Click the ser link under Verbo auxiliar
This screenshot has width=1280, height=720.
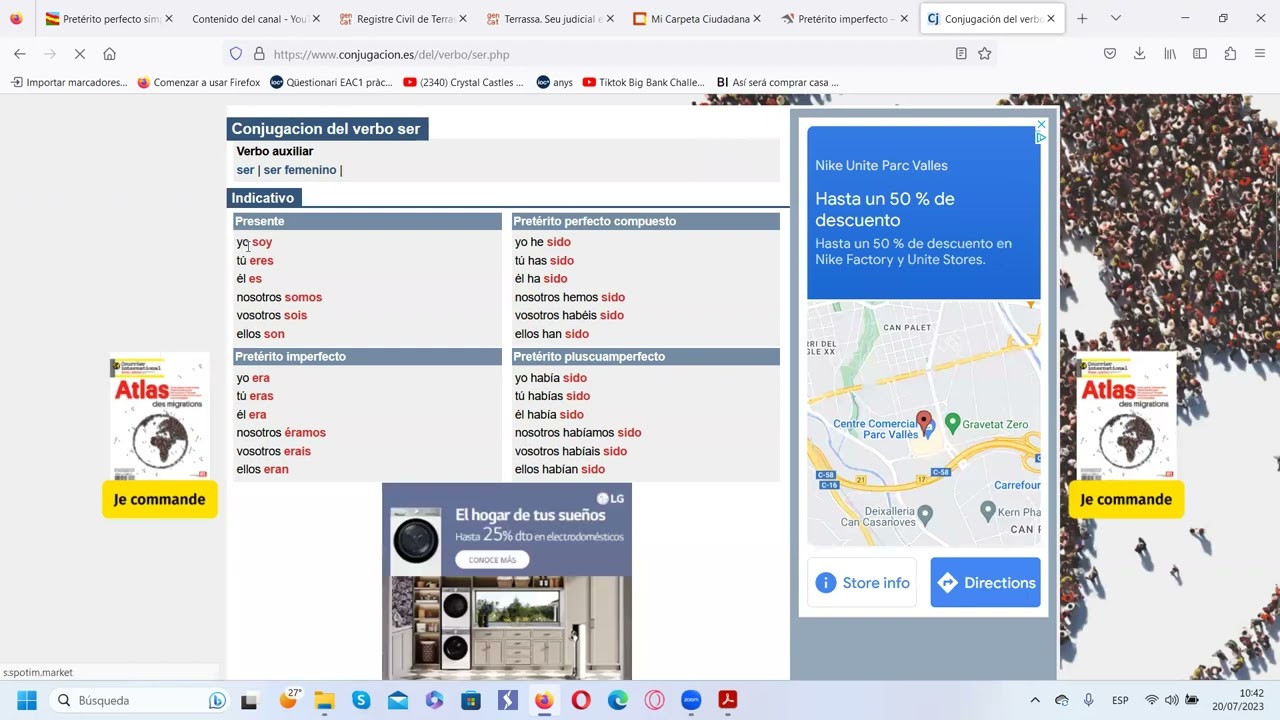click(245, 170)
